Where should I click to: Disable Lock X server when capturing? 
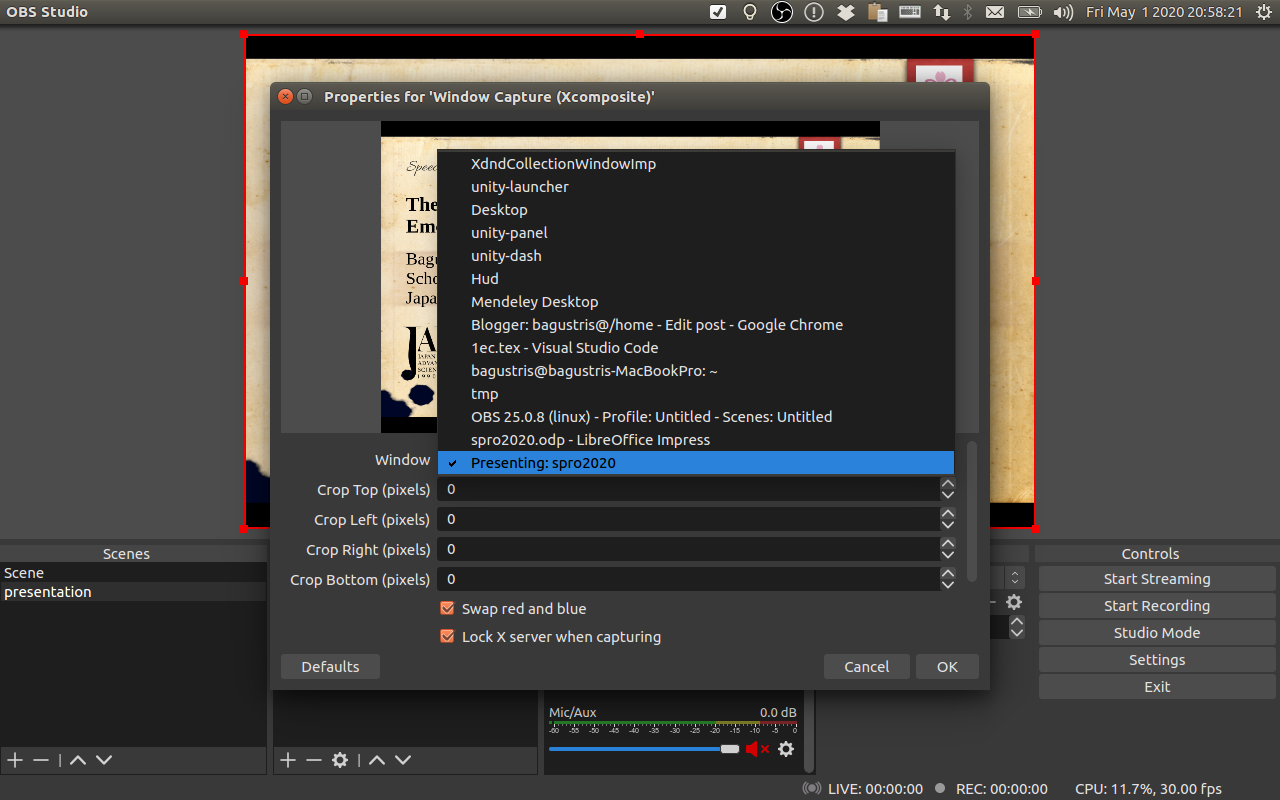(446, 636)
